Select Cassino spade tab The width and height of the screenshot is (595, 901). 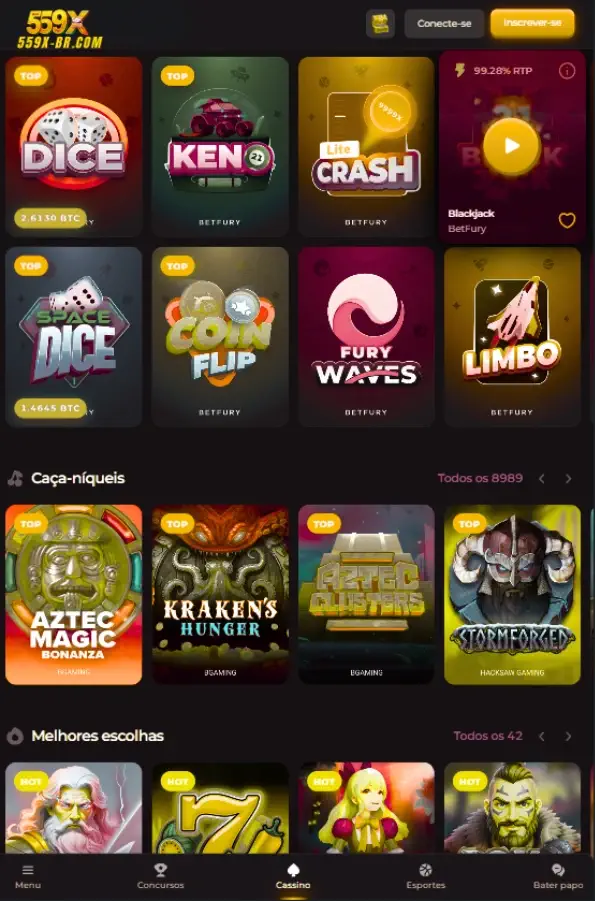tap(293, 876)
